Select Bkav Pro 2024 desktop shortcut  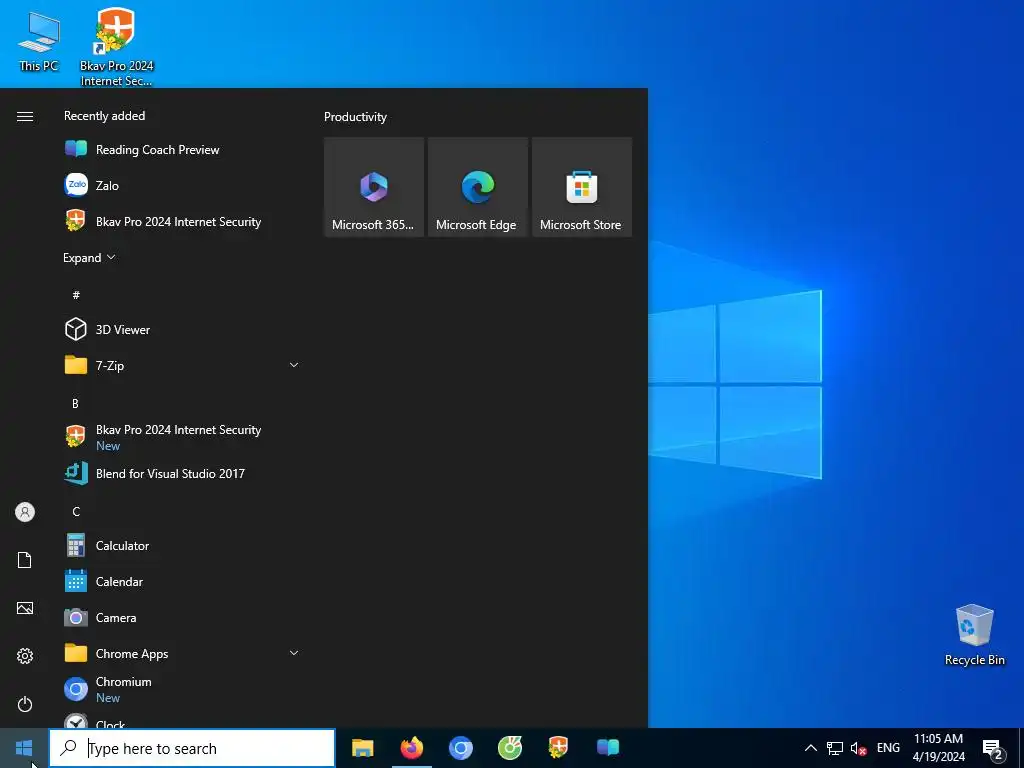[116, 47]
